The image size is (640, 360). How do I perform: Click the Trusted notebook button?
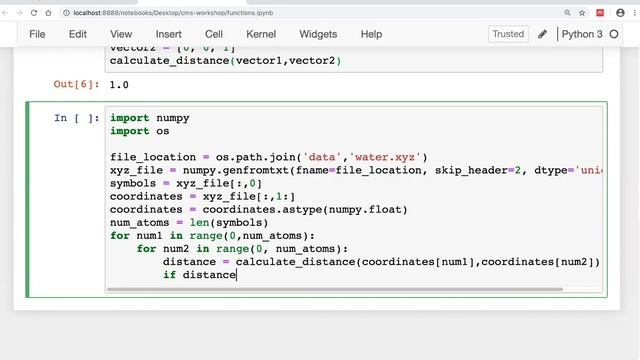click(x=508, y=34)
